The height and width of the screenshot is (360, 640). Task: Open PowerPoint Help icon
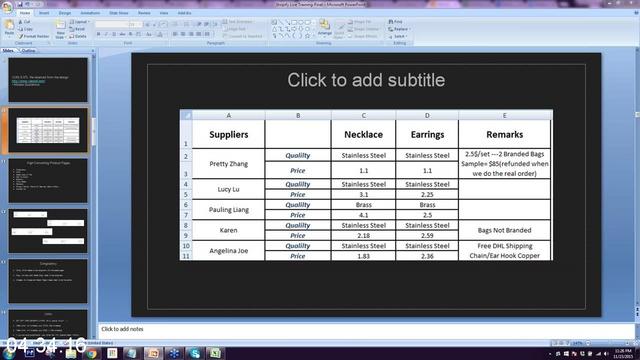[636, 13]
